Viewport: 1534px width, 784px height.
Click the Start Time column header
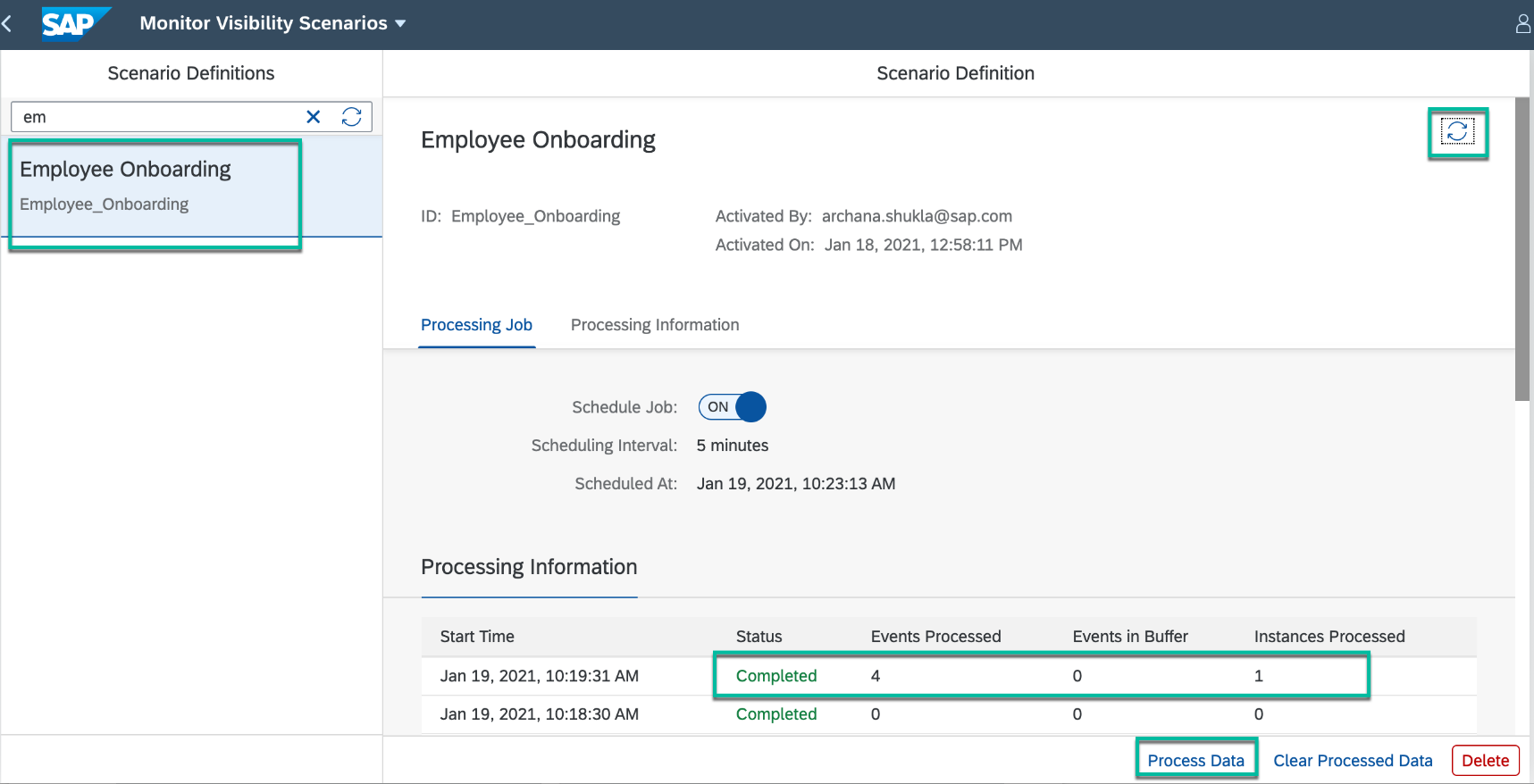point(477,637)
